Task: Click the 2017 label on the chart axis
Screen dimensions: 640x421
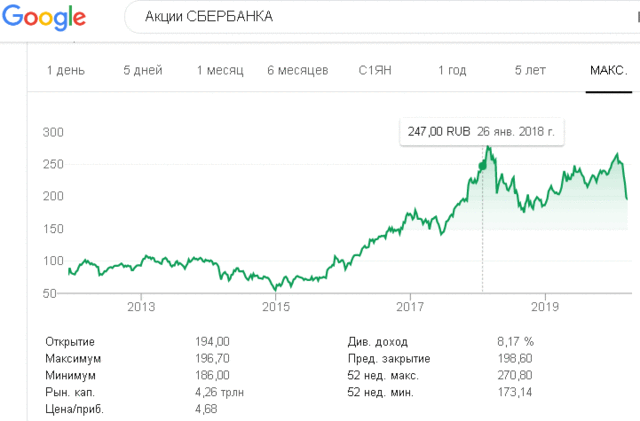Action: (410, 305)
